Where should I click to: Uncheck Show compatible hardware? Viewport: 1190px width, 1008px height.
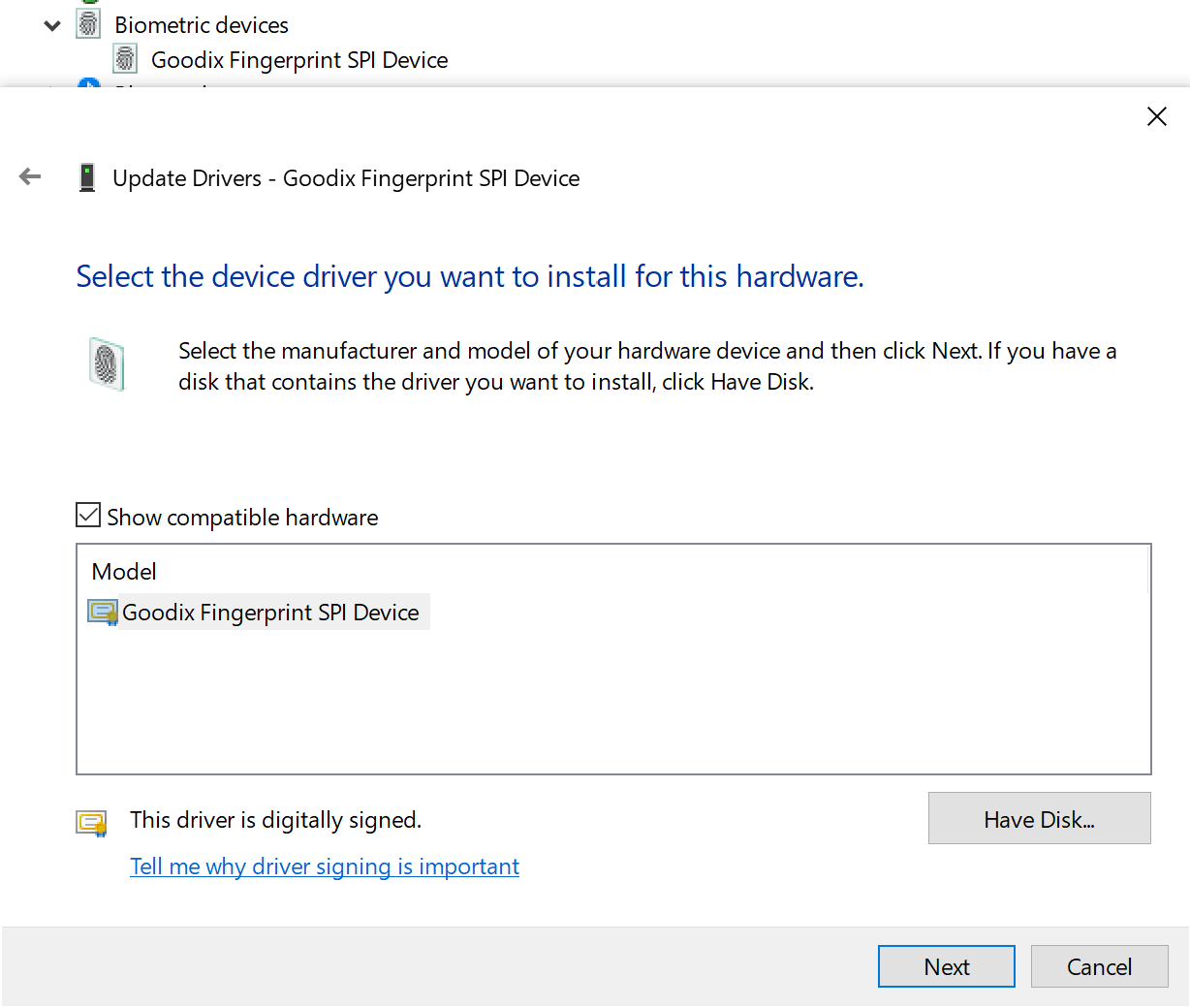click(87, 515)
